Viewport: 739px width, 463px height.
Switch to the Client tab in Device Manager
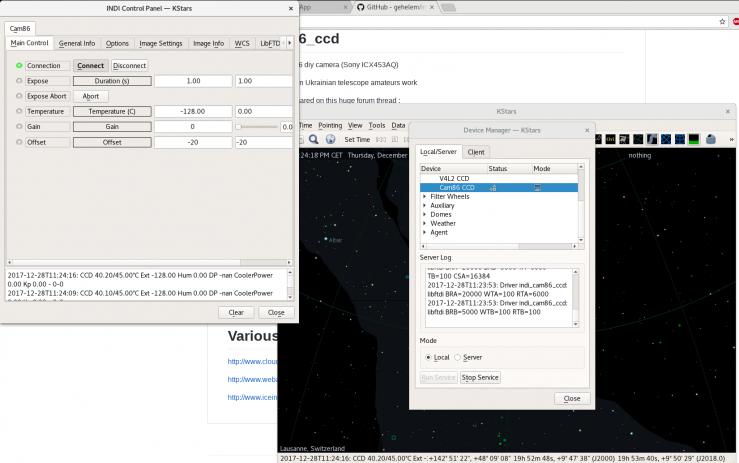(x=476, y=152)
